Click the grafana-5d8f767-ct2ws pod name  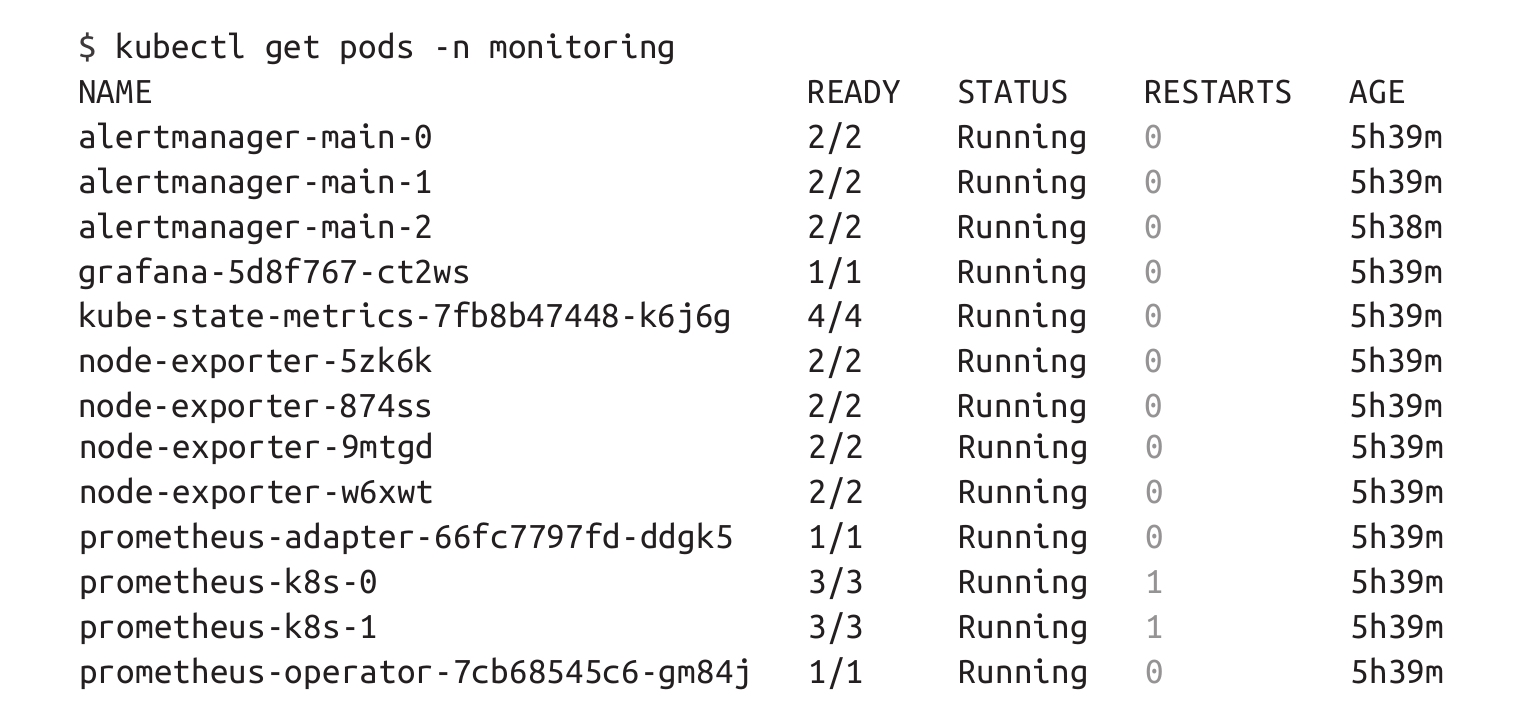[x=273, y=272]
